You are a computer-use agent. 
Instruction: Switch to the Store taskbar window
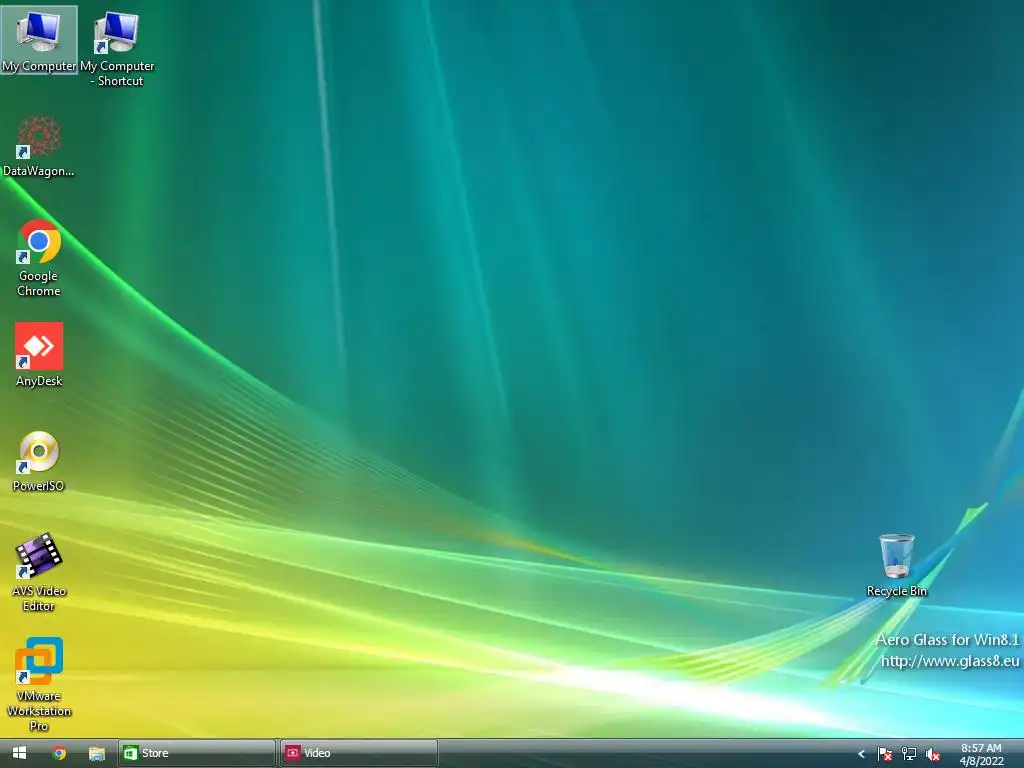pos(197,753)
